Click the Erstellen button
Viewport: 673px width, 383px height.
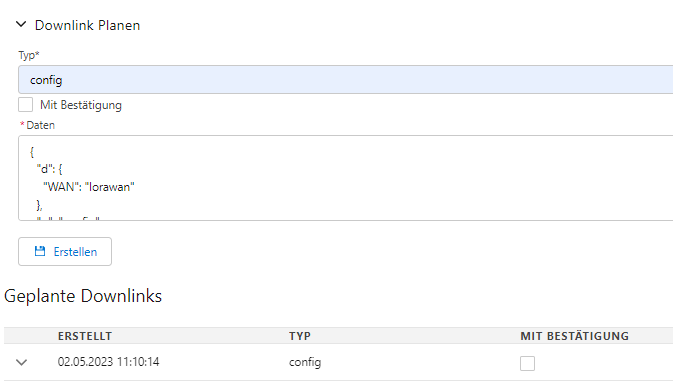tap(65, 252)
